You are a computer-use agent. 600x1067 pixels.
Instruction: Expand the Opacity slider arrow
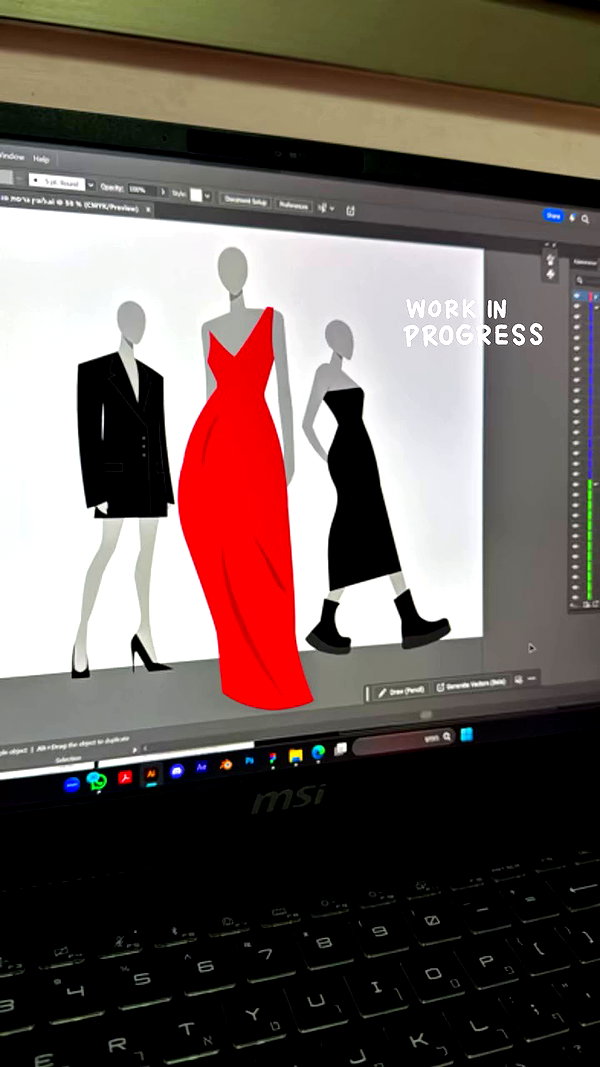pos(163,192)
